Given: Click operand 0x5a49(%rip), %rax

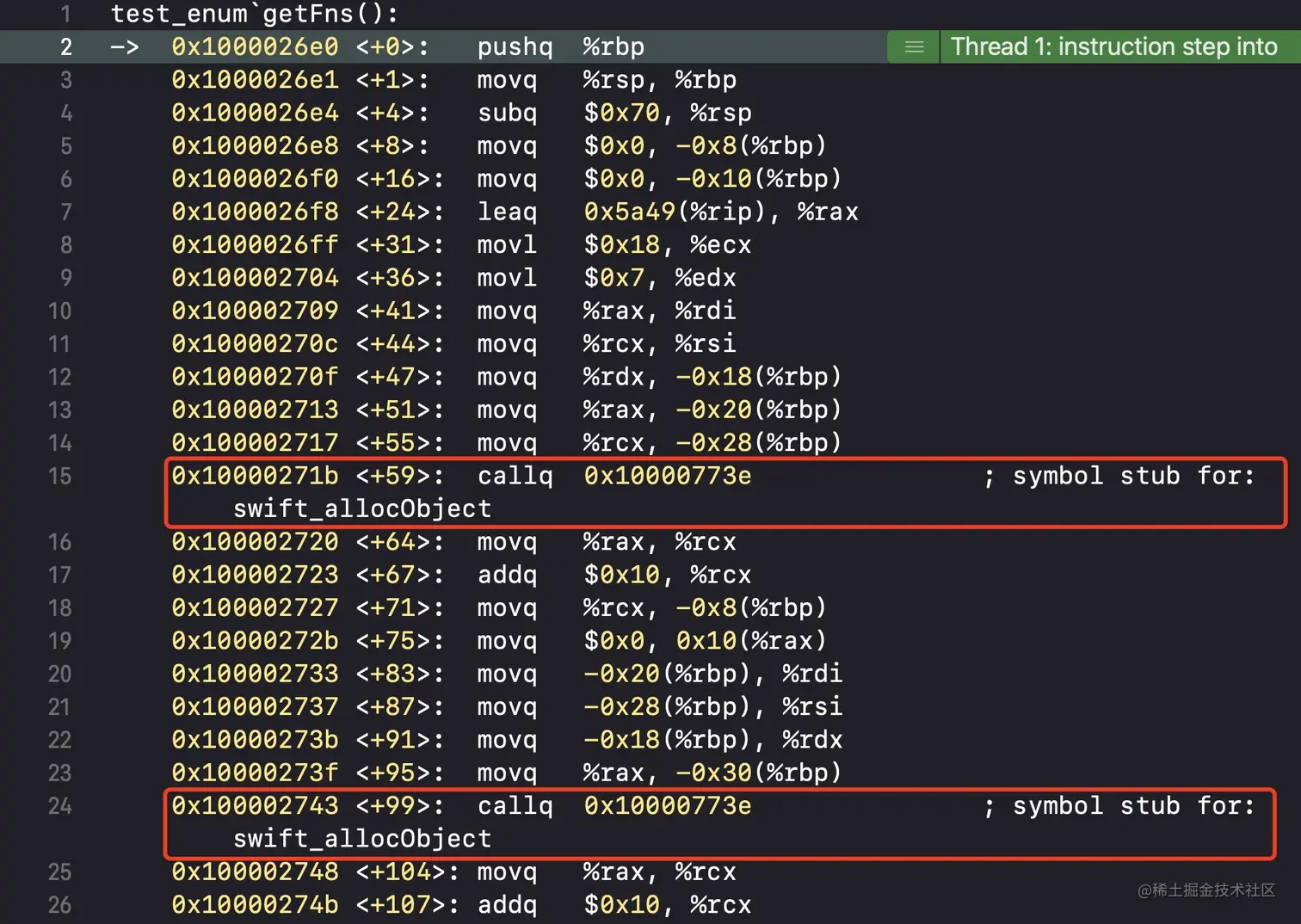Looking at the screenshot, I should [720, 212].
